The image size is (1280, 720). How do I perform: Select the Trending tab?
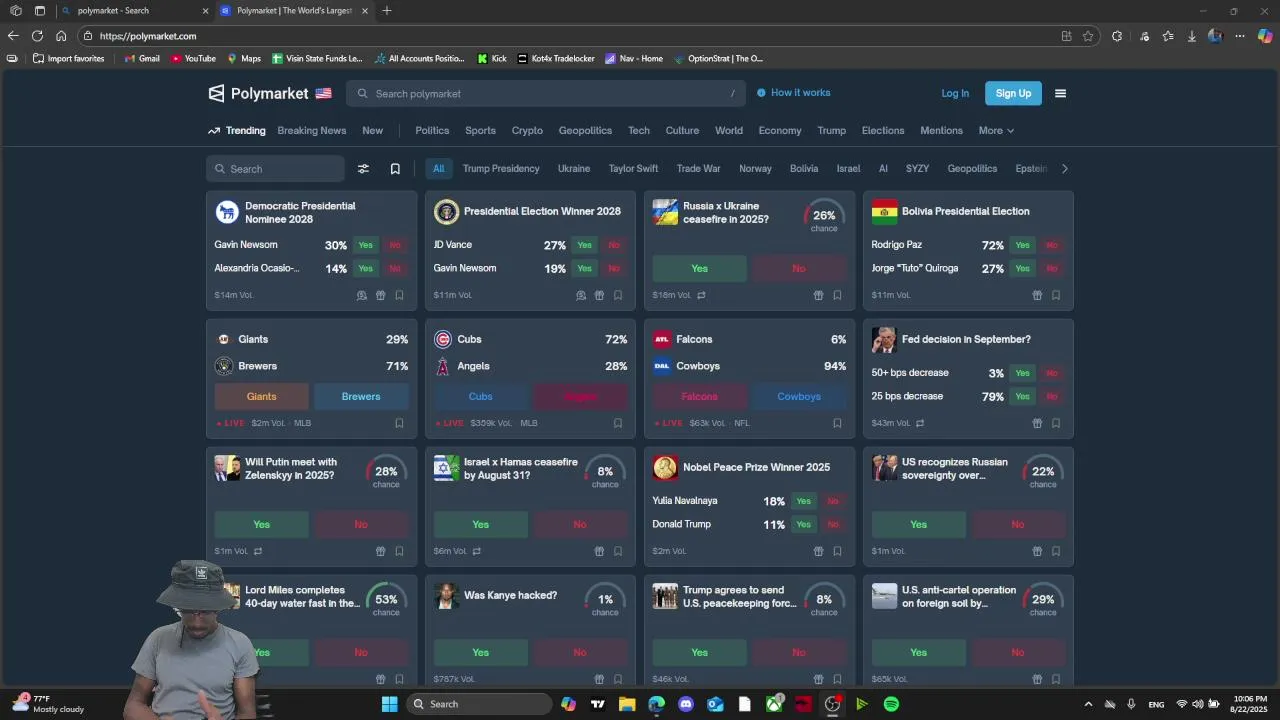[237, 131]
